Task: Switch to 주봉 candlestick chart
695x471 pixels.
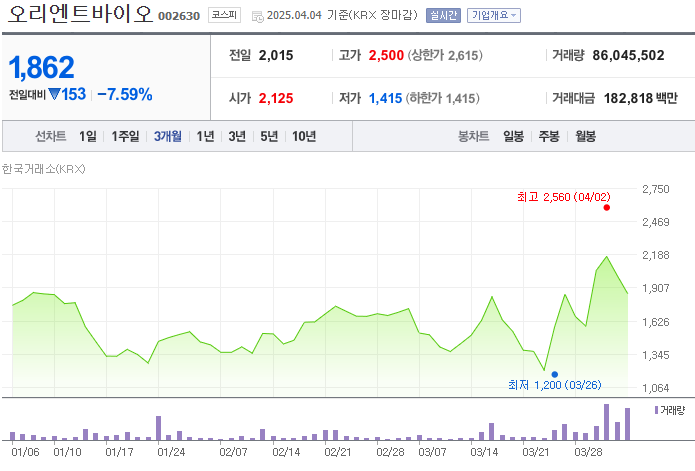Action: pos(549,136)
